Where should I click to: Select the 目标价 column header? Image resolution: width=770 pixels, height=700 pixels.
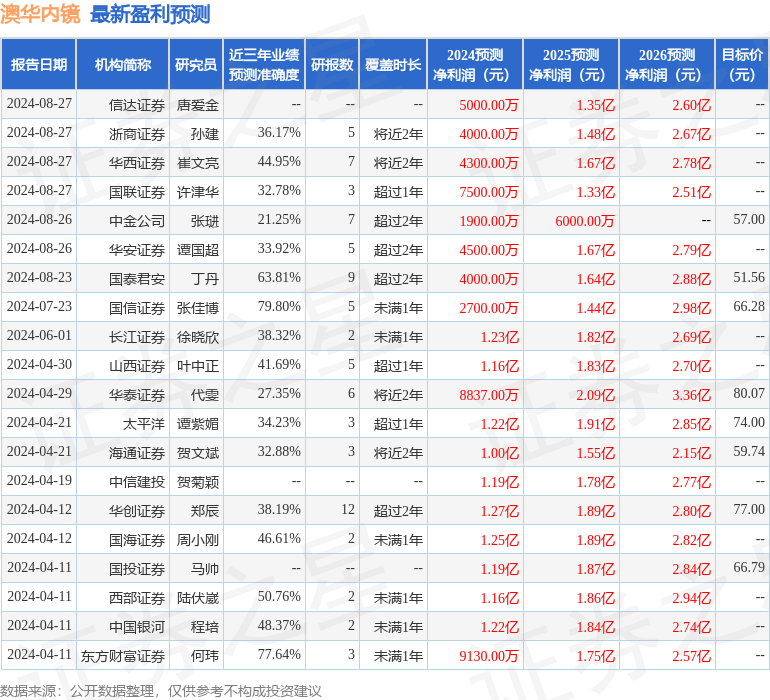(x=742, y=64)
